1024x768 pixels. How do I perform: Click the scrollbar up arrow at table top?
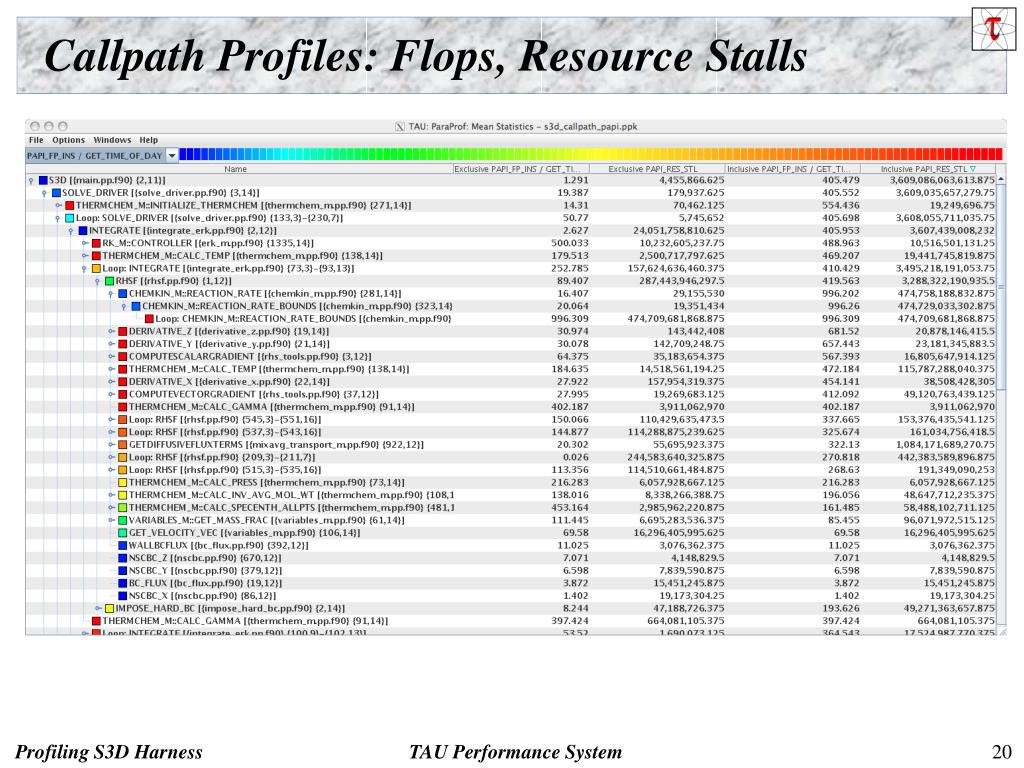(x=1001, y=179)
